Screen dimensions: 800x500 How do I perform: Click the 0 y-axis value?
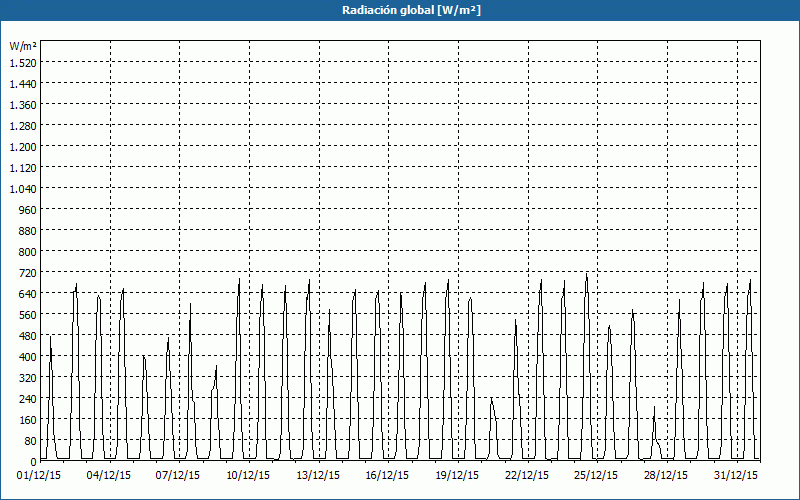[33, 462]
